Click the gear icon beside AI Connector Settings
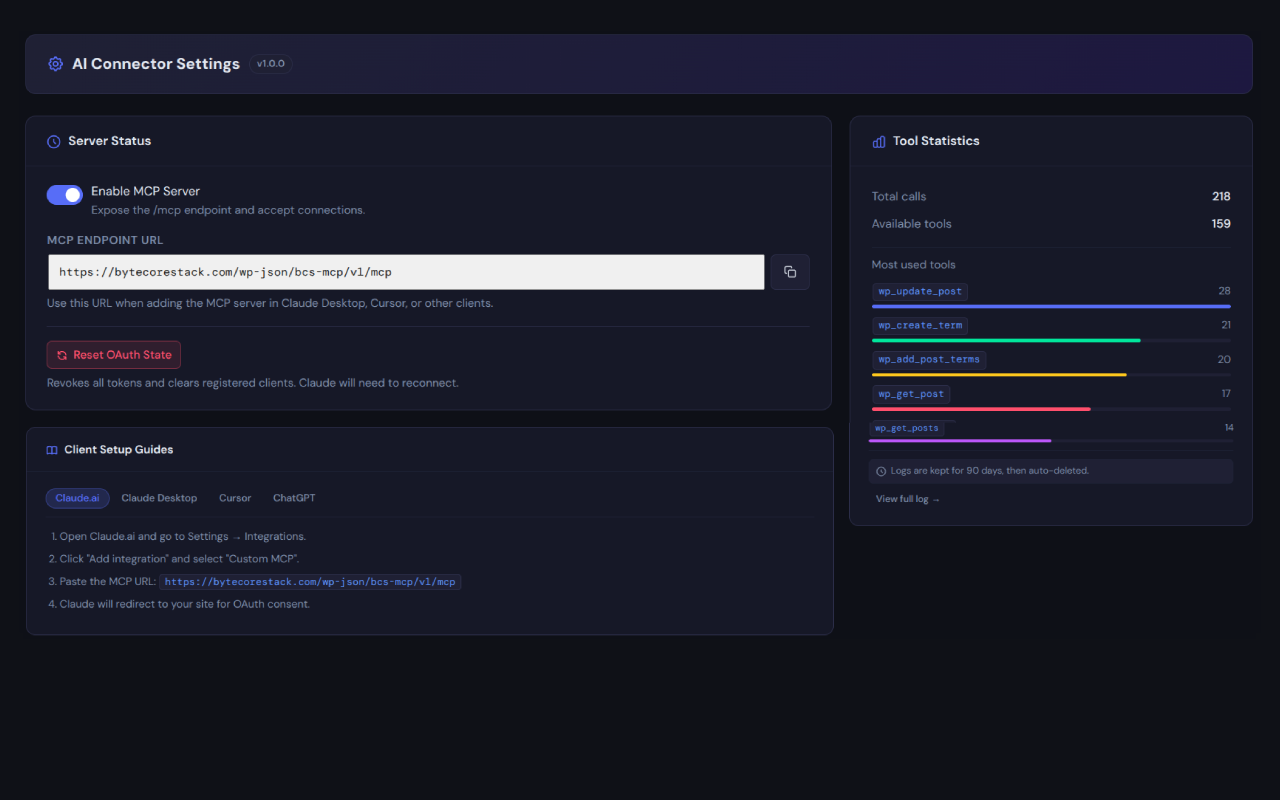This screenshot has width=1280, height=800. [x=55, y=64]
